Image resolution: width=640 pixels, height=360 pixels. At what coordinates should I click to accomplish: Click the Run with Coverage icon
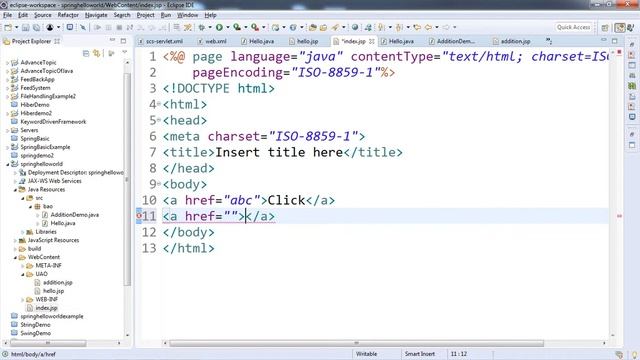point(237,27)
